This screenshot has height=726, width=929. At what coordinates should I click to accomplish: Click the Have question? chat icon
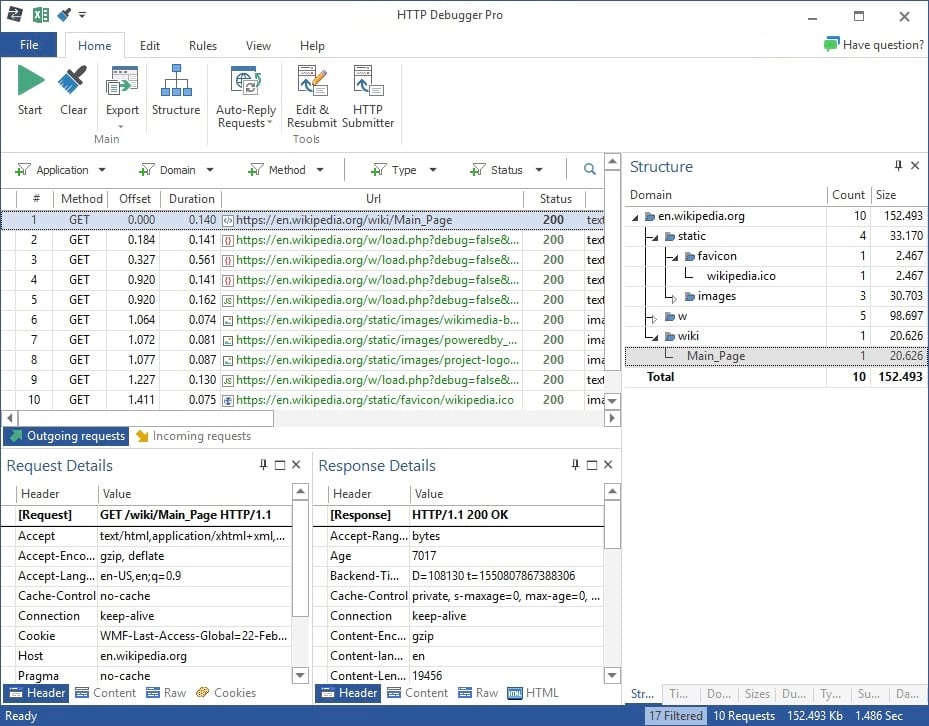pos(831,44)
